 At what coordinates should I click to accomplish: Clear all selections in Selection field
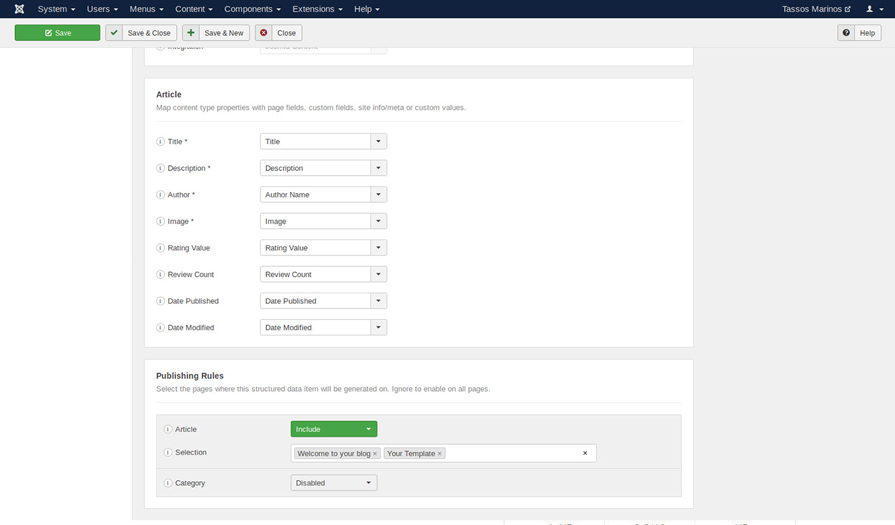585,453
